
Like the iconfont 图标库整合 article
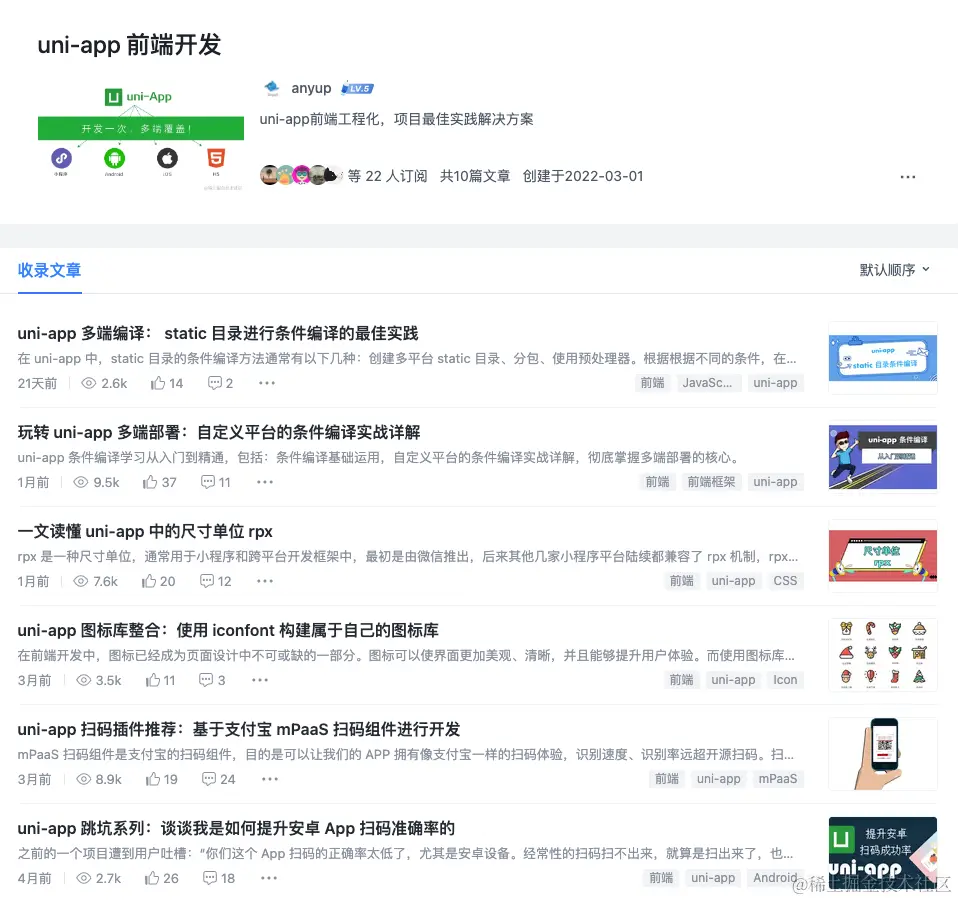pos(153,680)
